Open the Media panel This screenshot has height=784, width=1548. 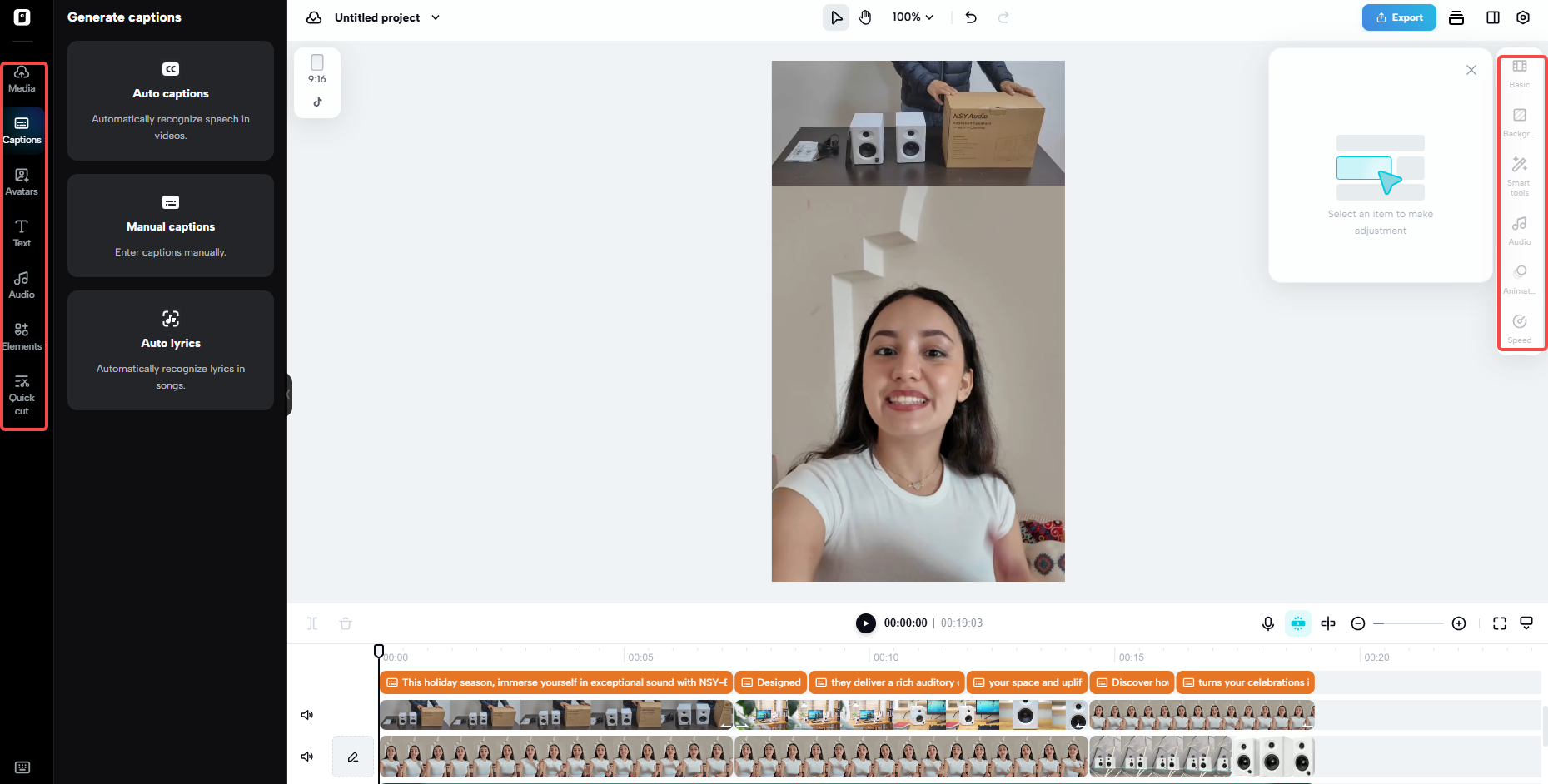click(x=21, y=79)
